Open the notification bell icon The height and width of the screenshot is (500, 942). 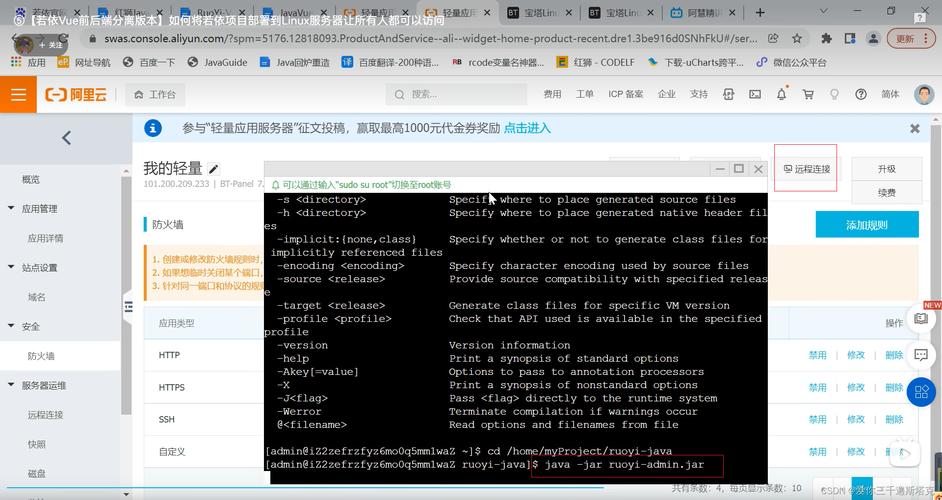pyautogui.click(x=782, y=94)
